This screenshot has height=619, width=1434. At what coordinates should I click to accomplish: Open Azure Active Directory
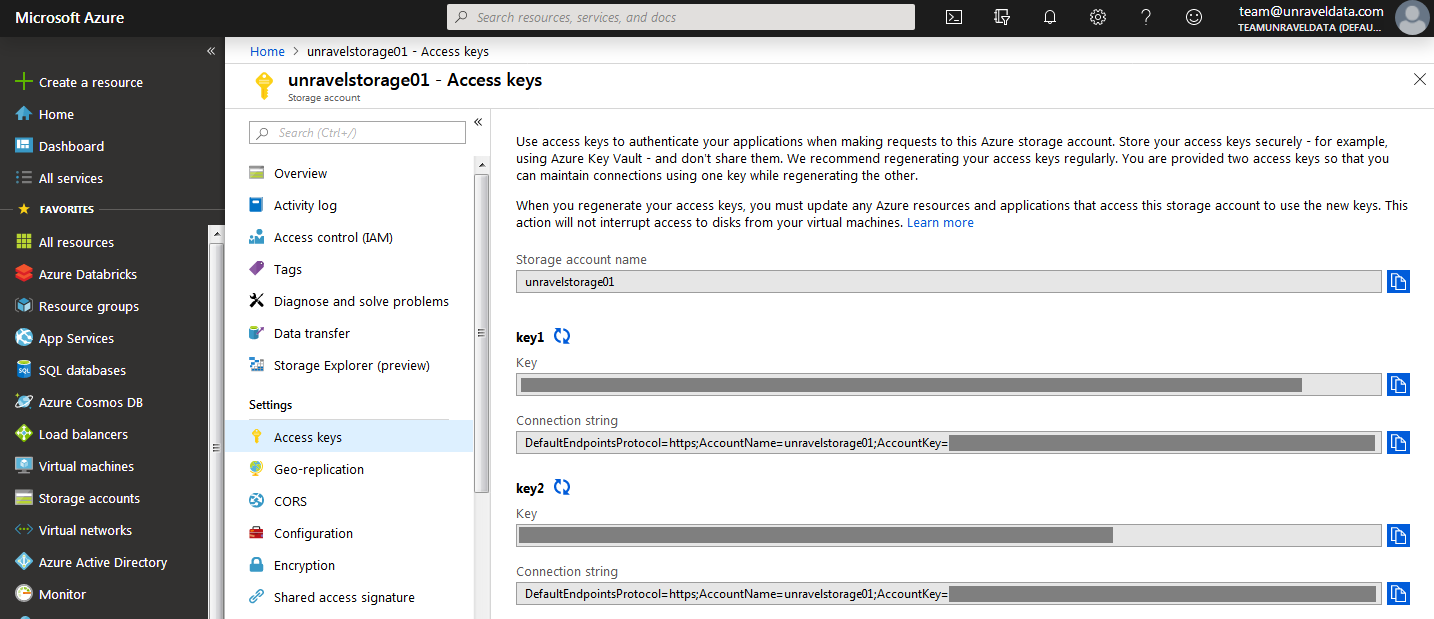pyautogui.click(x=104, y=562)
